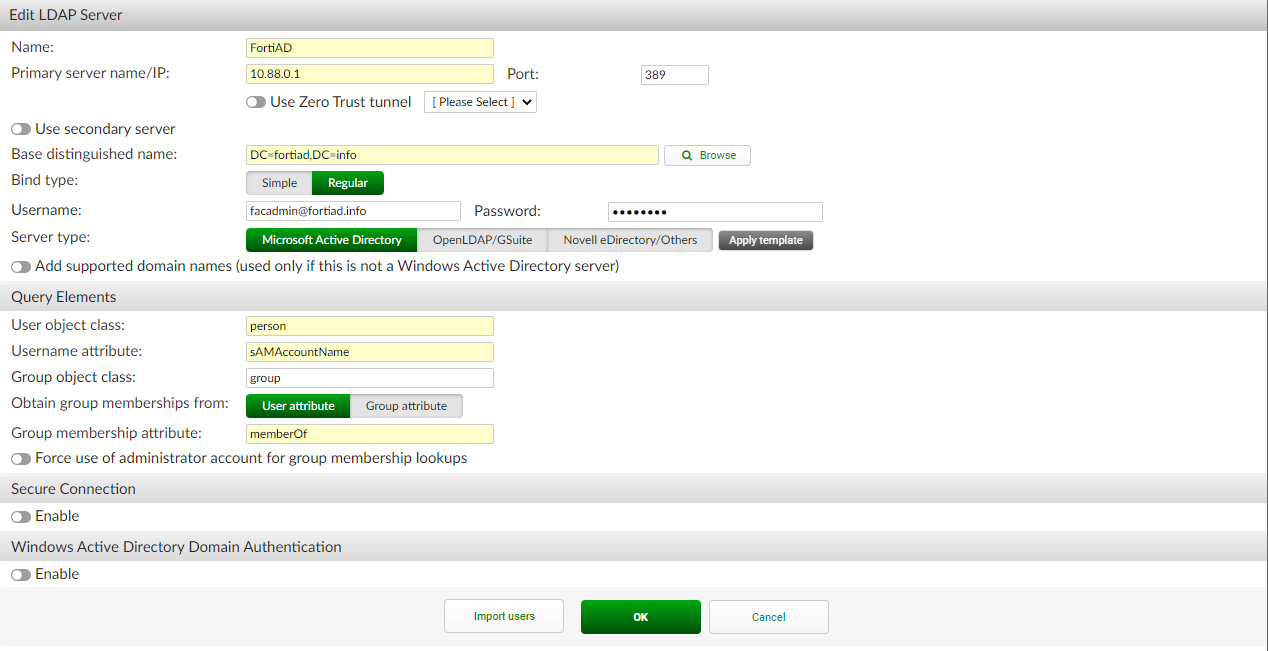Viewport: 1268px width, 651px height.
Task: Click the Base distinguished name label
Action: pyautogui.click(x=94, y=154)
